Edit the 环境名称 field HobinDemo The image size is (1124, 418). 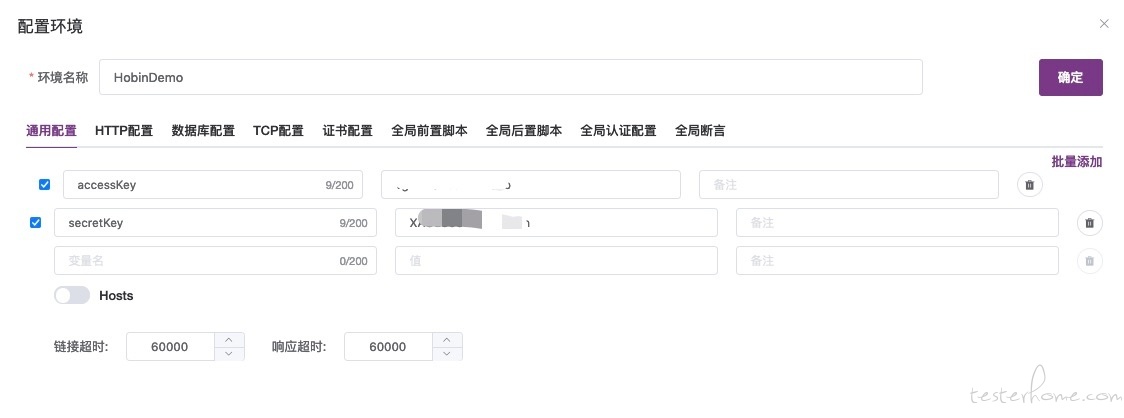[x=511, y=77]
